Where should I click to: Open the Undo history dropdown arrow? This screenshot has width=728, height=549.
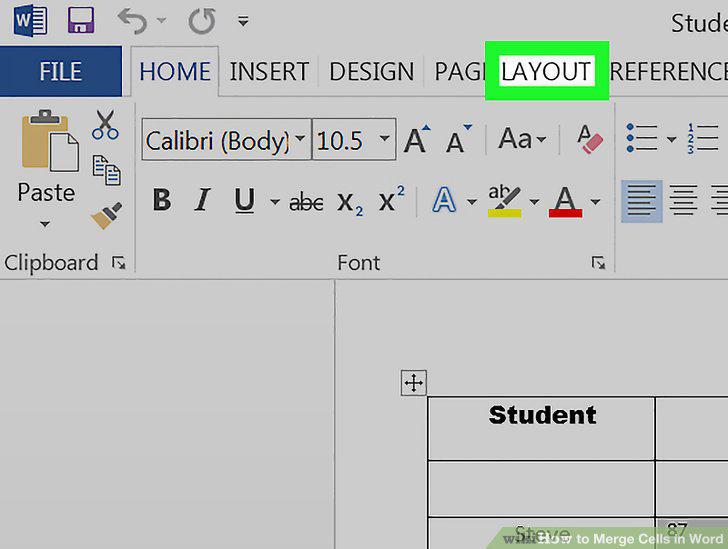161,20
